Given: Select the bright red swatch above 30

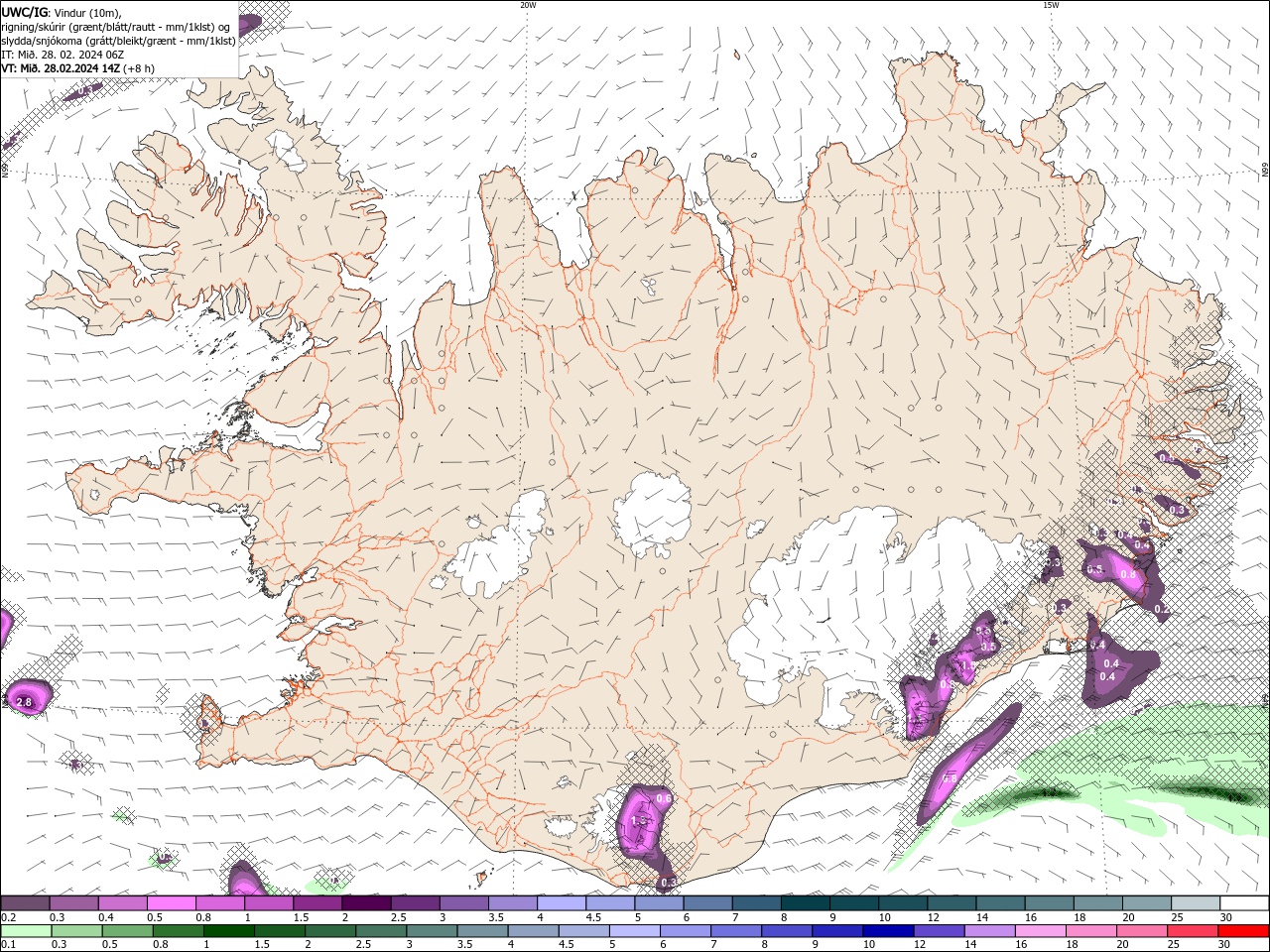Looking at the screenshot, I should coord(1243,931).
